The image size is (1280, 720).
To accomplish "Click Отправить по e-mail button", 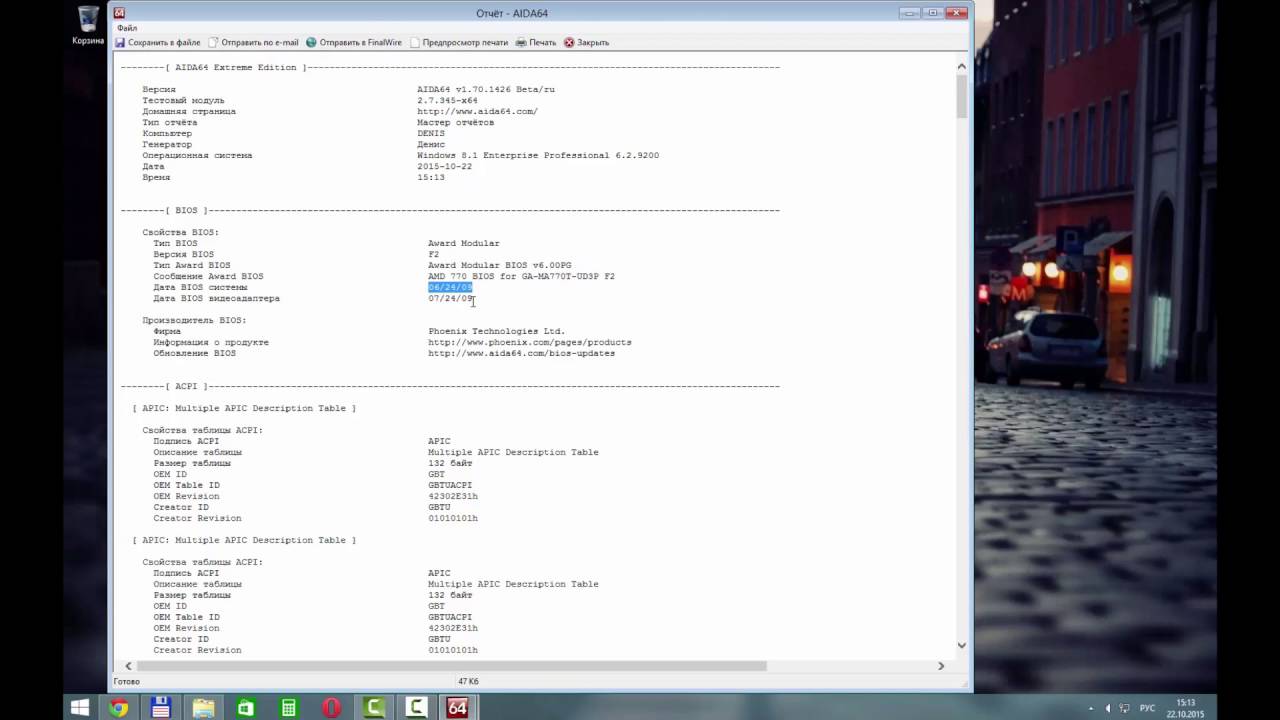I will coord(253,43).
